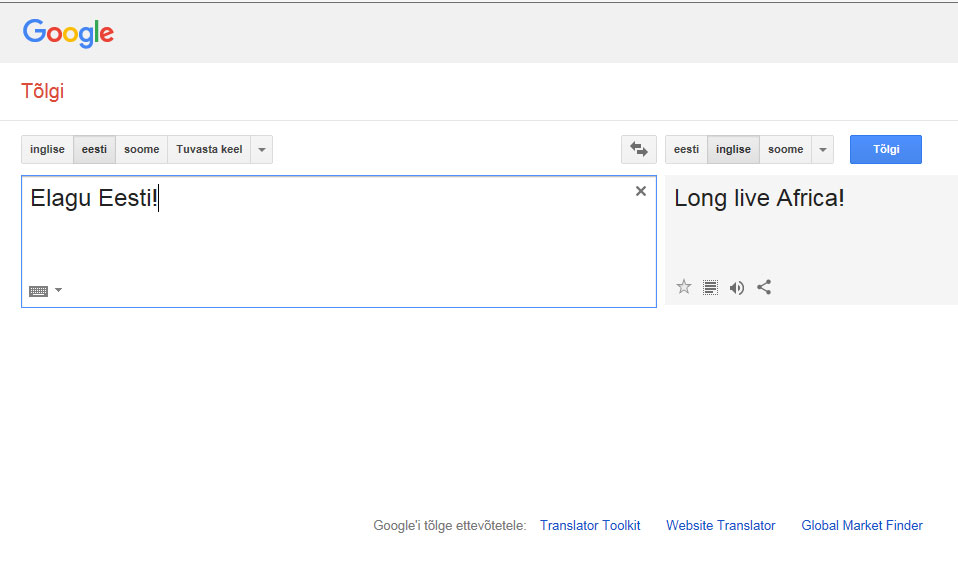This screenshot has width=958, height=574.
Task: Expand keyboard input method options arrow
Action: 59,290
